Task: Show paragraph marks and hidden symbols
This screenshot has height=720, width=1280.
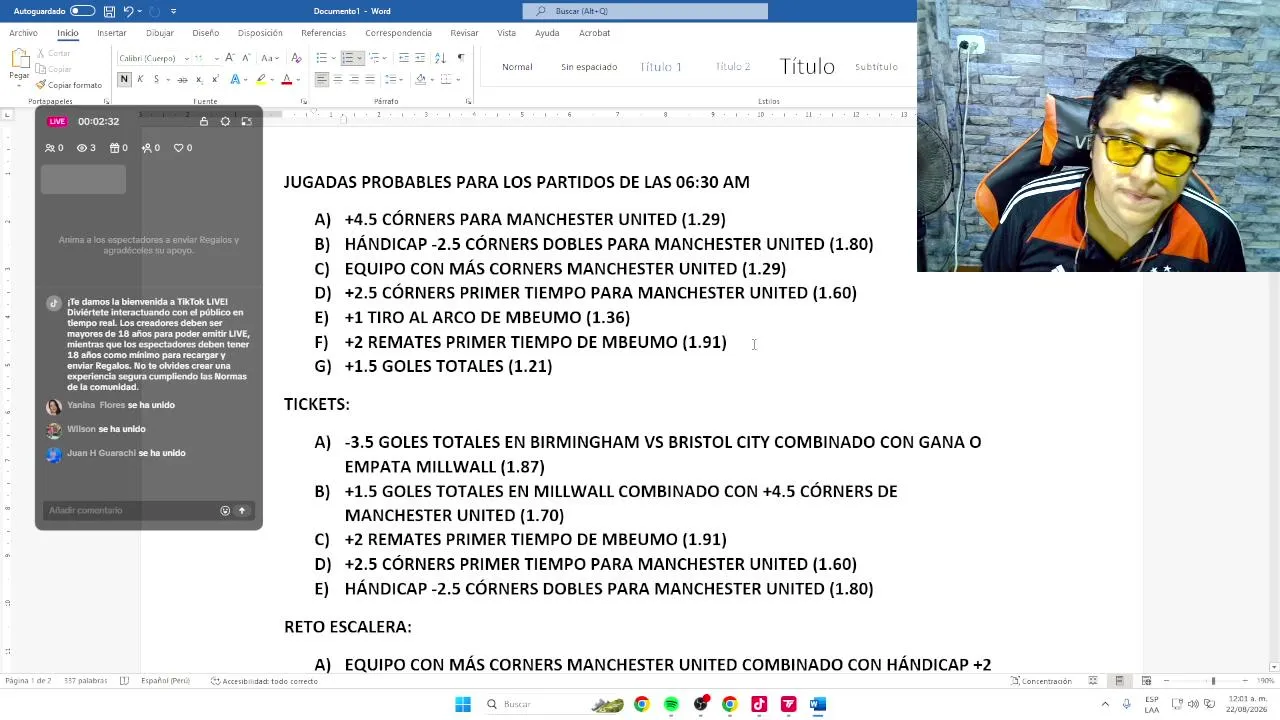Action: (x=461, y=58)
